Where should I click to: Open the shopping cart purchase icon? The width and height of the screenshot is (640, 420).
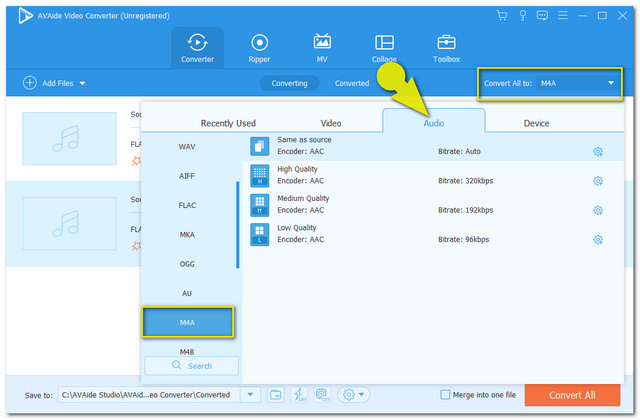coord(502,16)
